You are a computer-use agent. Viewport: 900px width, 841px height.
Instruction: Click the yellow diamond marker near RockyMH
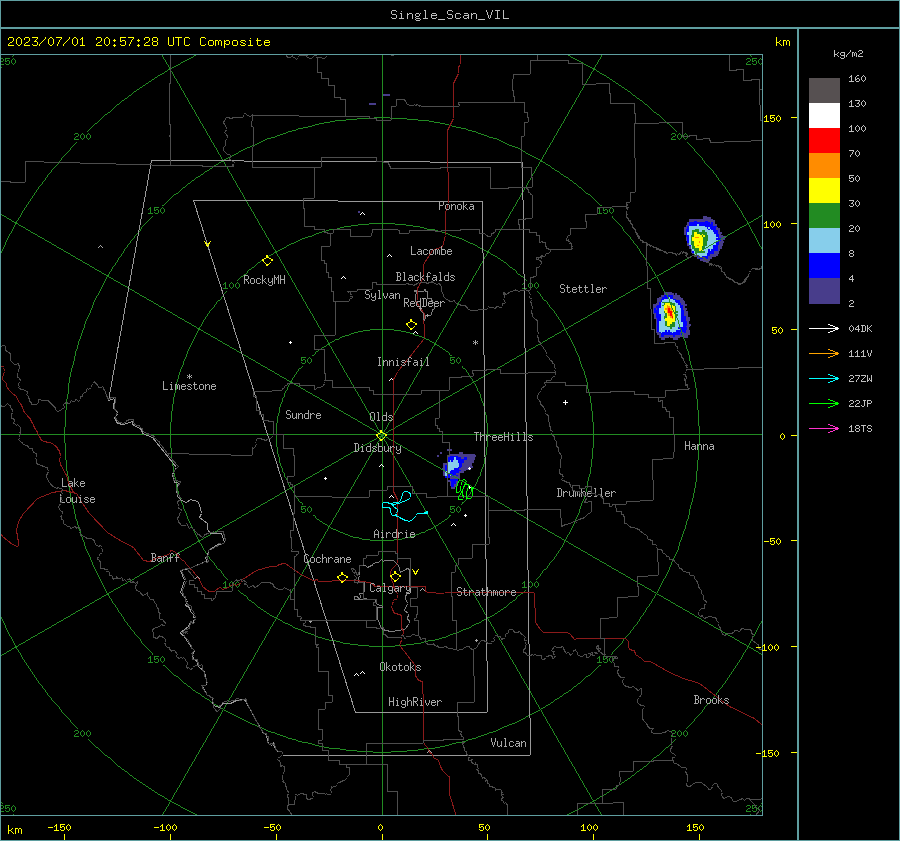pos(267,261)
